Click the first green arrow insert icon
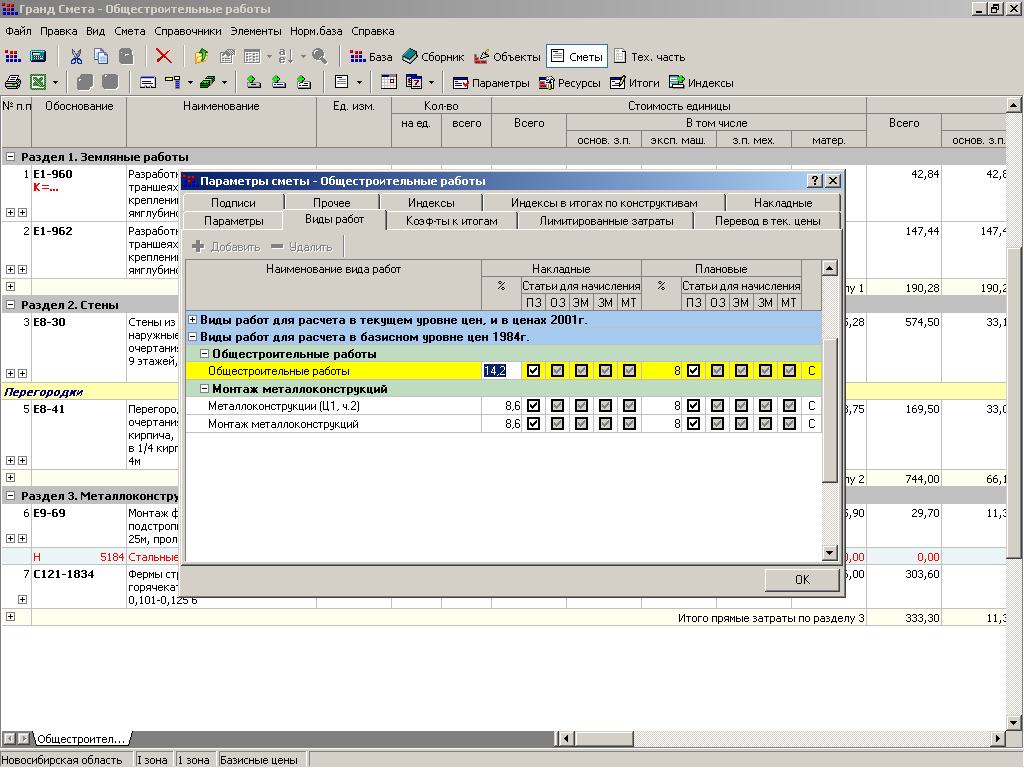Image resolution: width=1024 pixels, height=768 pixels. tap(253, 82)
